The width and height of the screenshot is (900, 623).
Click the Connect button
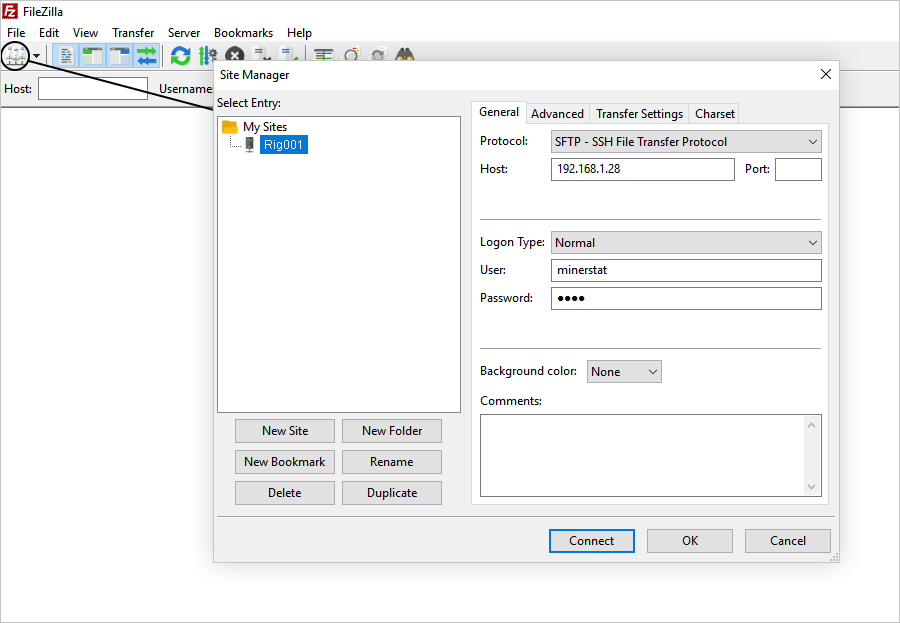pyautogui.click(x=592, y=541)
